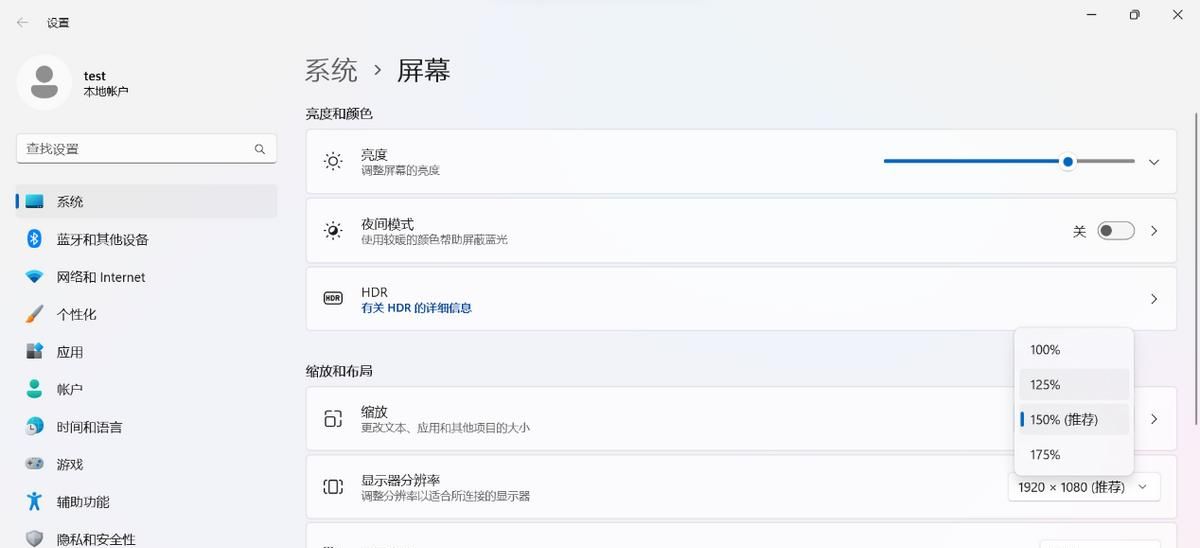This screenshot has height=548, width=1200.
Task: Click the 亮度和颜色 section heading
Action: click(x=339, y=114)
